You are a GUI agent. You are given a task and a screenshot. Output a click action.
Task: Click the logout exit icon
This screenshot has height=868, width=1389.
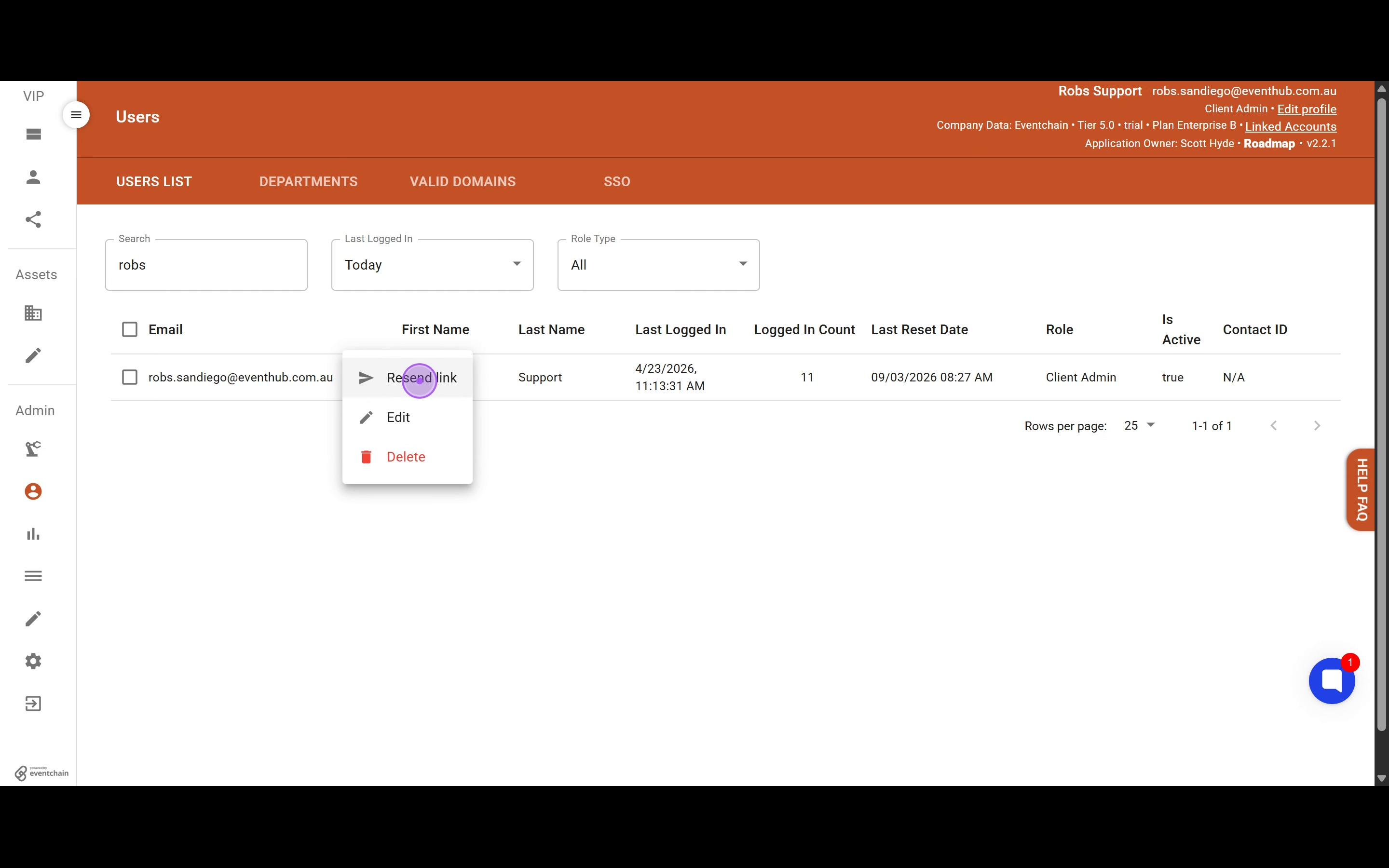pyautogui.click(x=33, y=703)
